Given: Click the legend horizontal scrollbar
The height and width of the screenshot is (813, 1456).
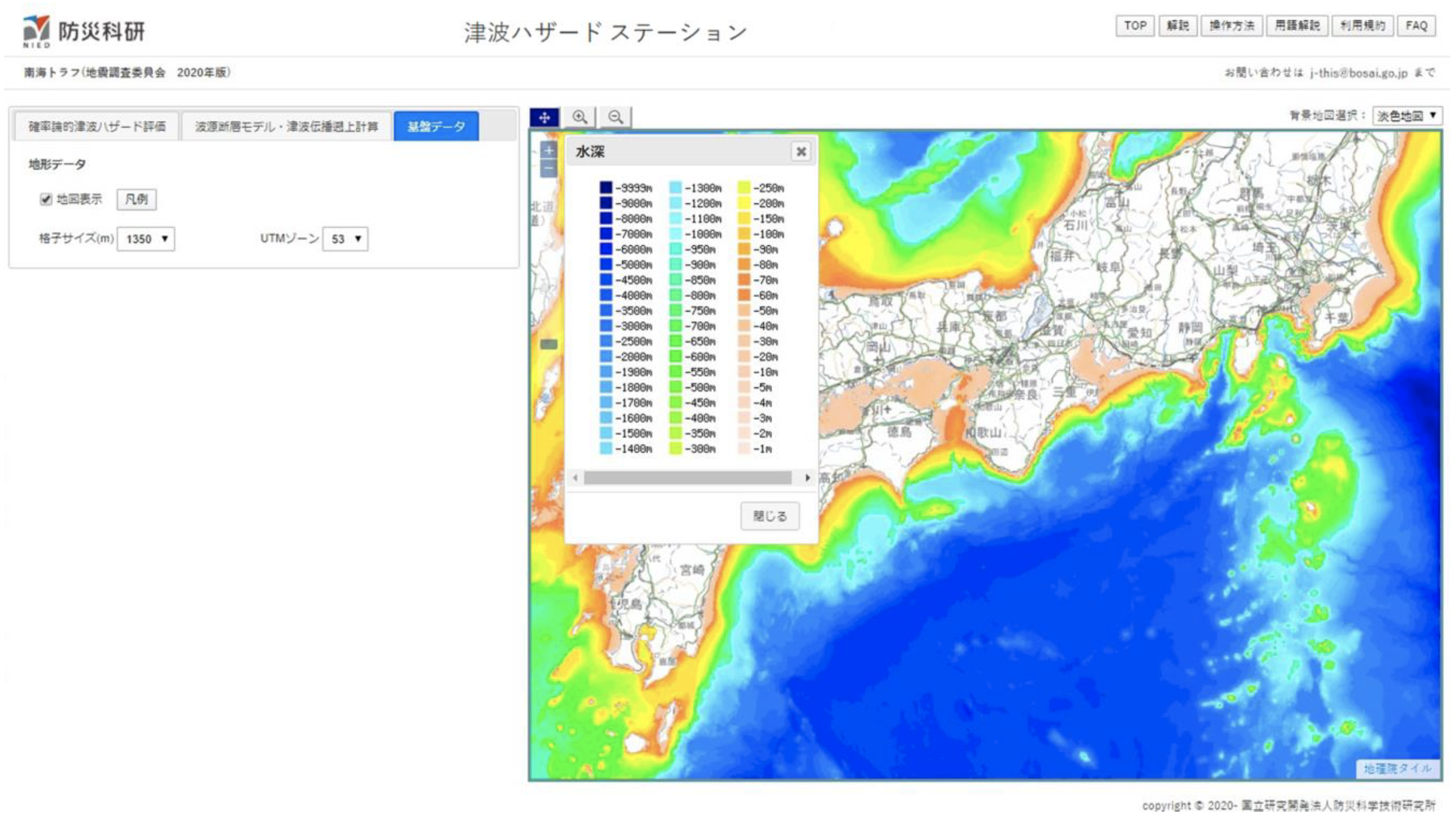Looking at the screenshot, I should pyautogui.click(x=687, y=478).
